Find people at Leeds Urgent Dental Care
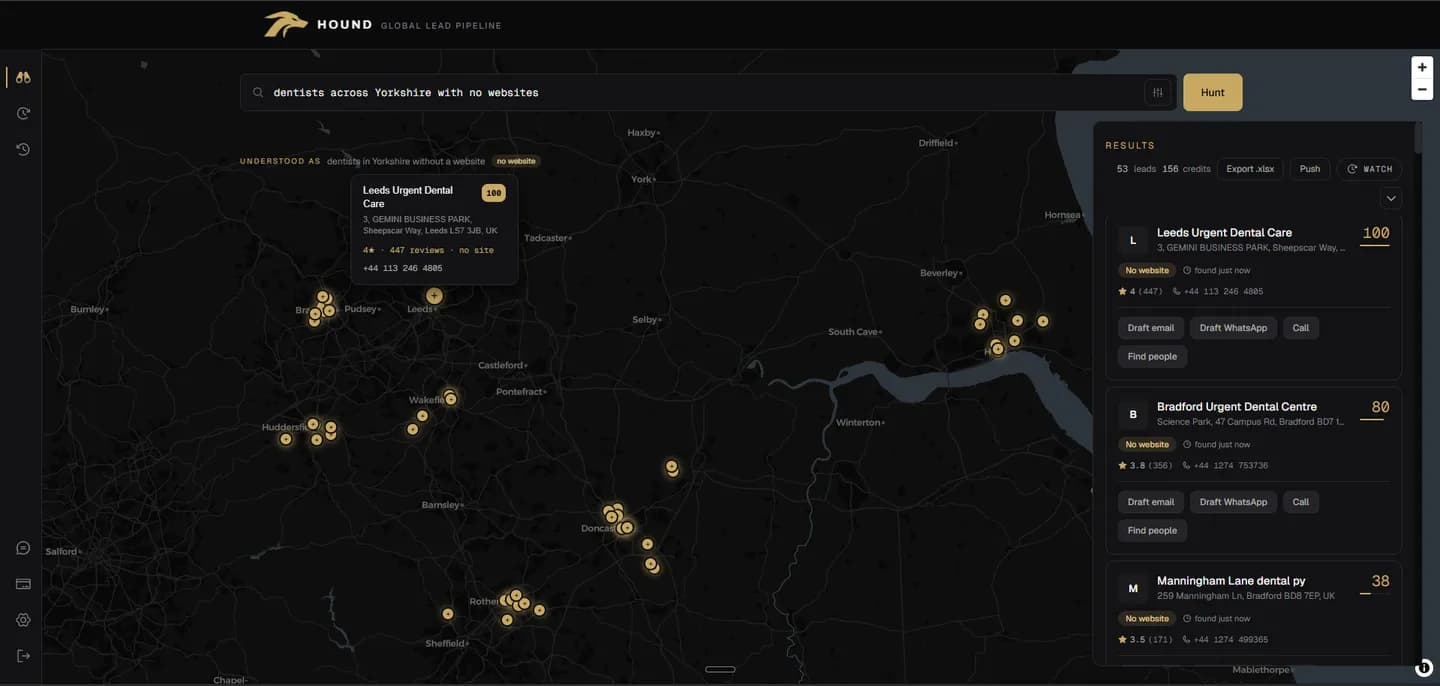Image resolution: width=1440 pixels, height=686 pixels. click(x=1152, y=356)
